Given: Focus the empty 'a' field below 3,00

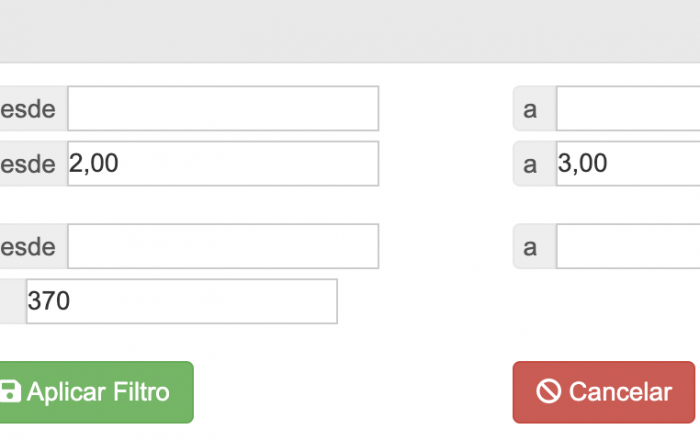Looking at the screenshot, I should point(628,246).
